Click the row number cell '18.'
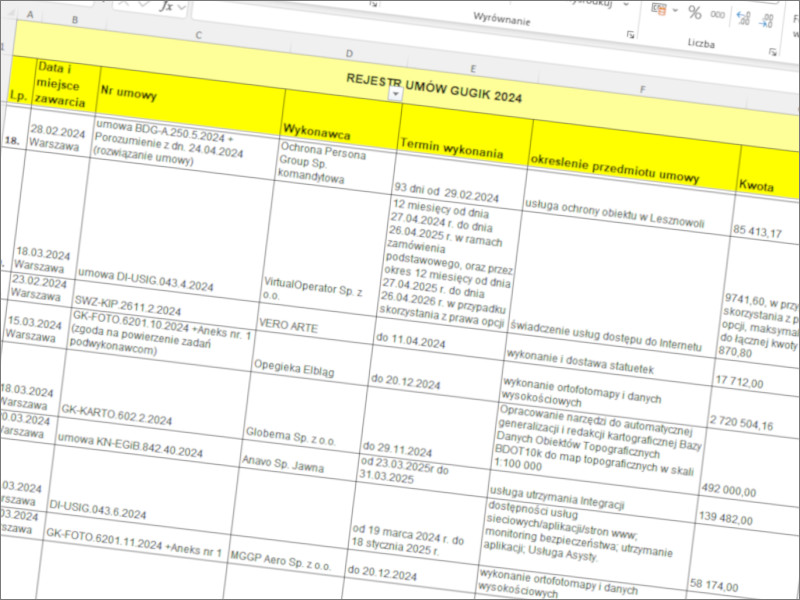Image resolution: width=800 pixels, height=600 pixels. click(x=13, y=140)
